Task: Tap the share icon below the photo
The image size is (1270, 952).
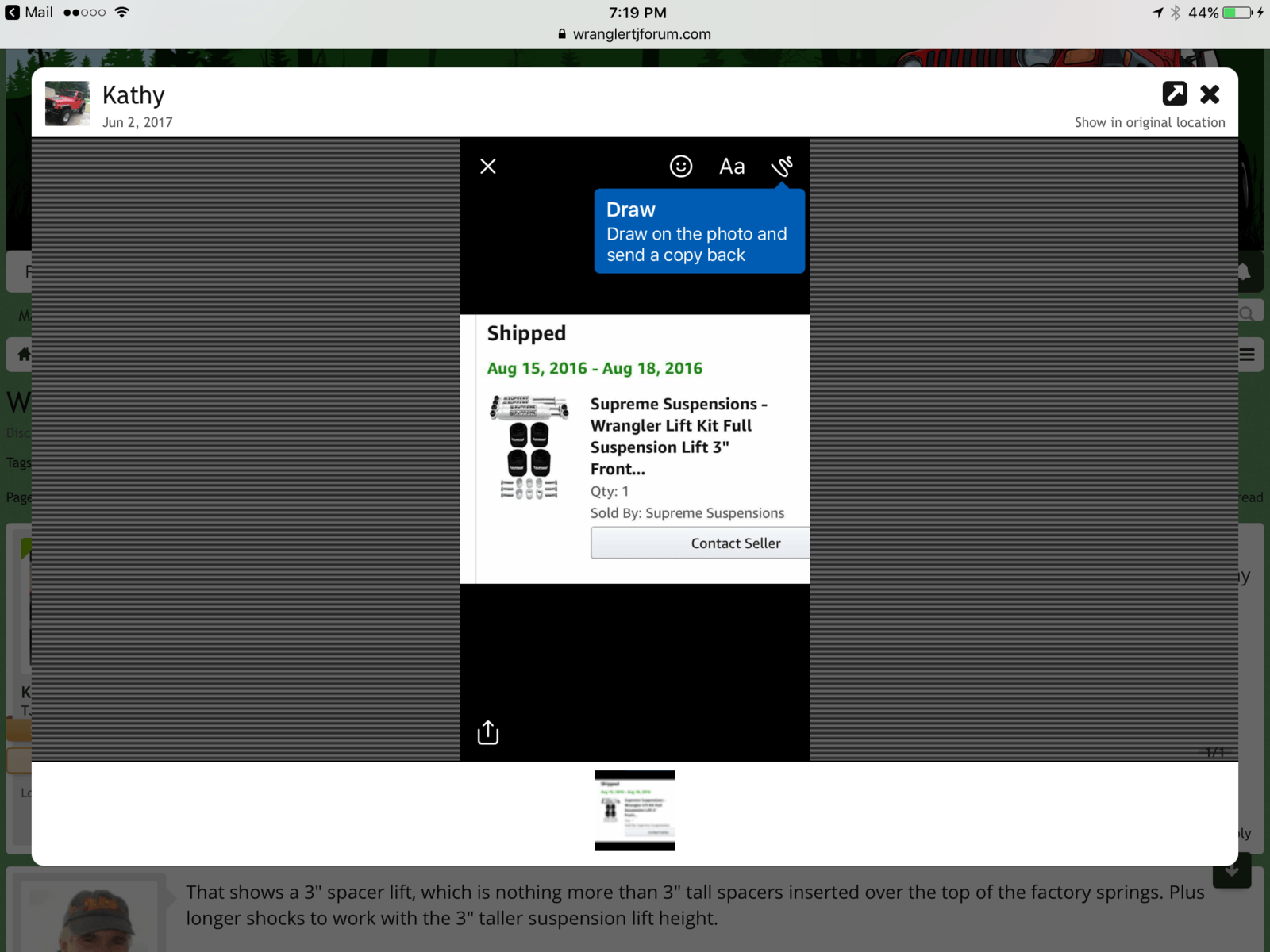Action: (488, 732)
